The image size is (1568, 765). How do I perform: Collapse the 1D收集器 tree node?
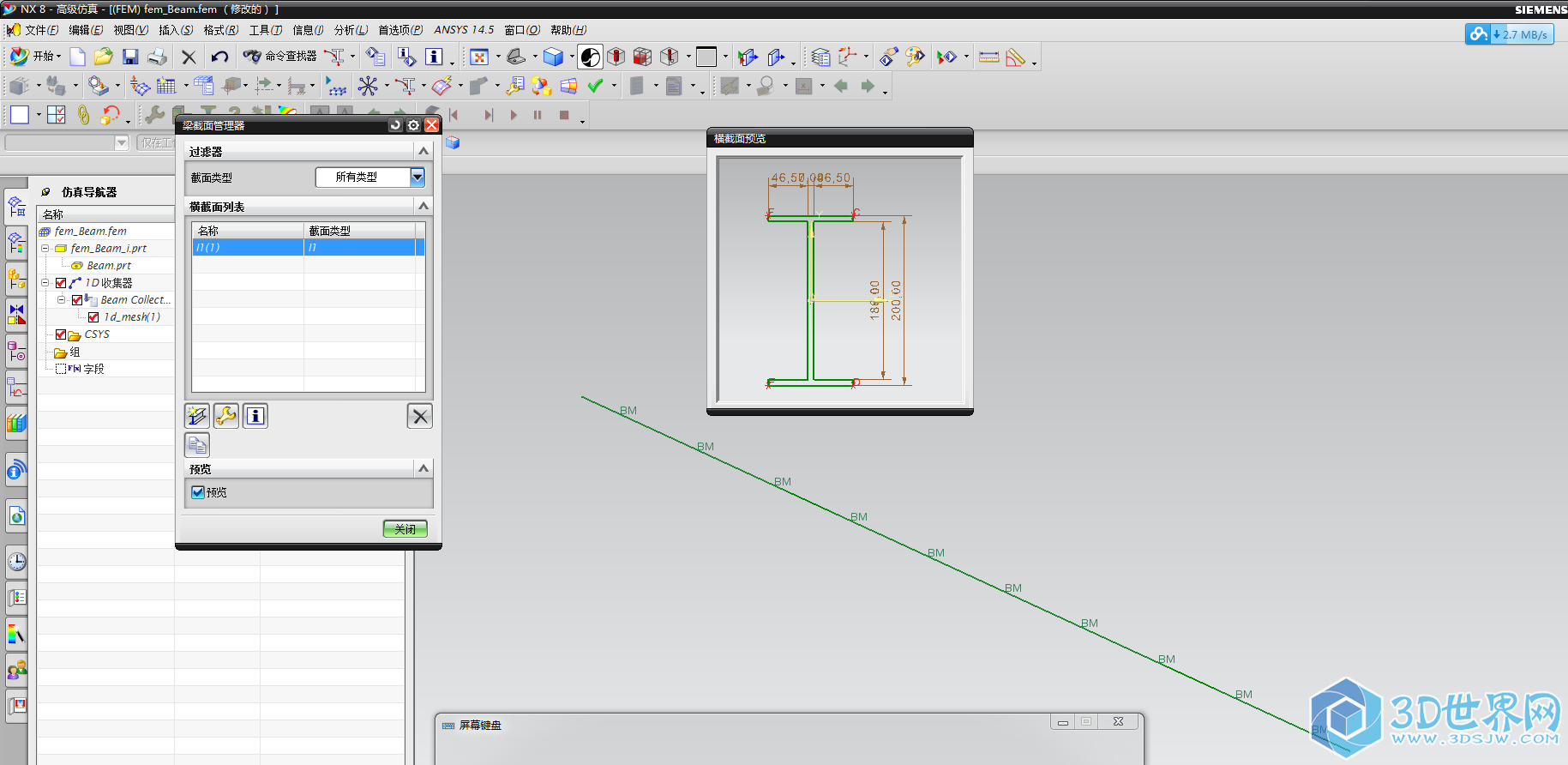(x=45, y=282)
